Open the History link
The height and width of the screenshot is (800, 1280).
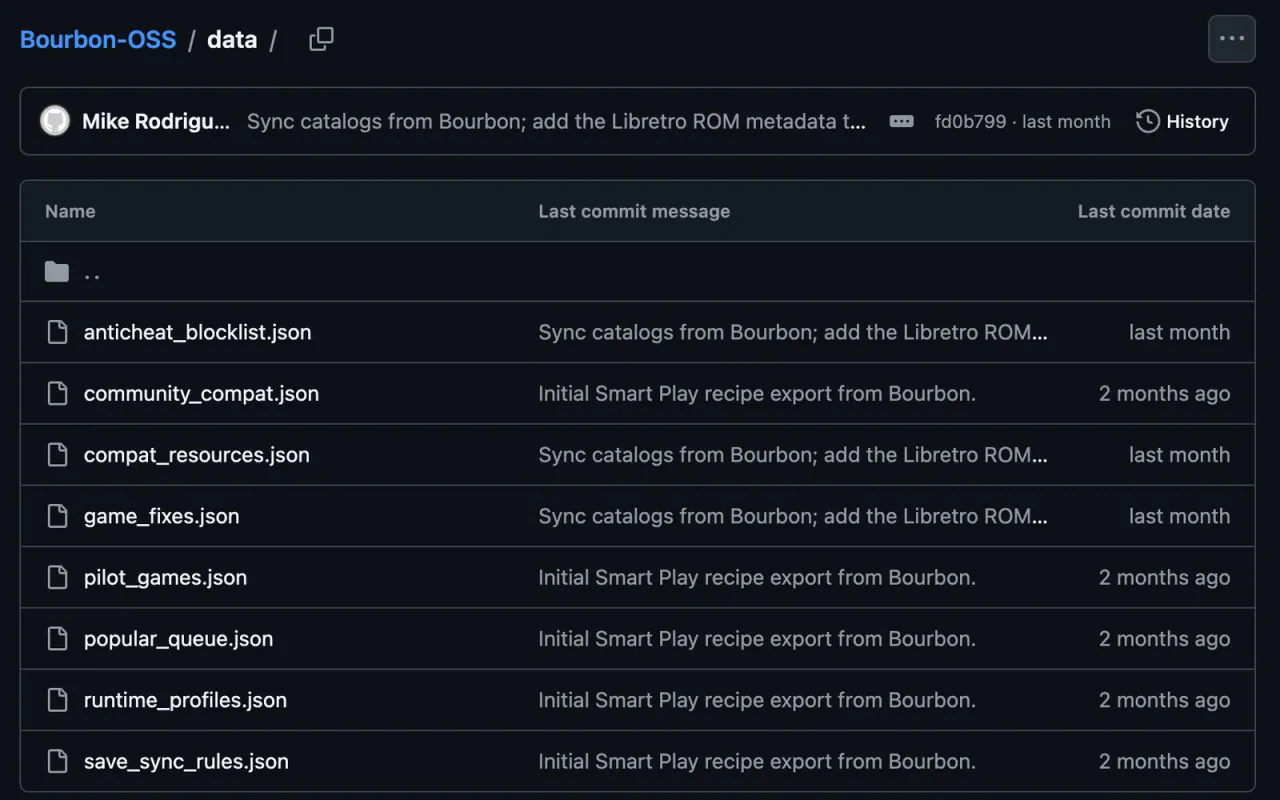click(x=1182, y=121)
